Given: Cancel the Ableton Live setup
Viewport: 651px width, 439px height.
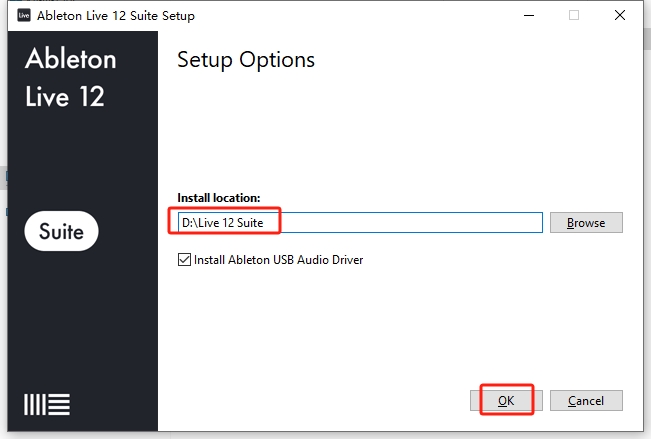Looking at the screenshot, I should point(586,400).
